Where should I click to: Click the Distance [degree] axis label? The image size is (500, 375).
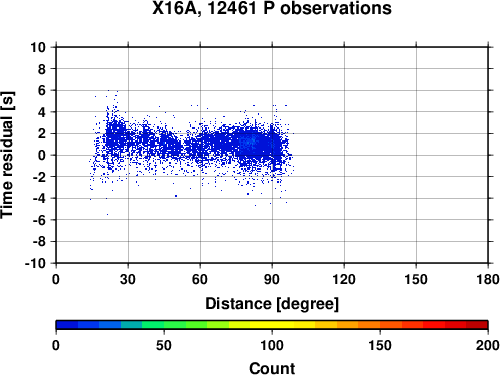point(272,304)
